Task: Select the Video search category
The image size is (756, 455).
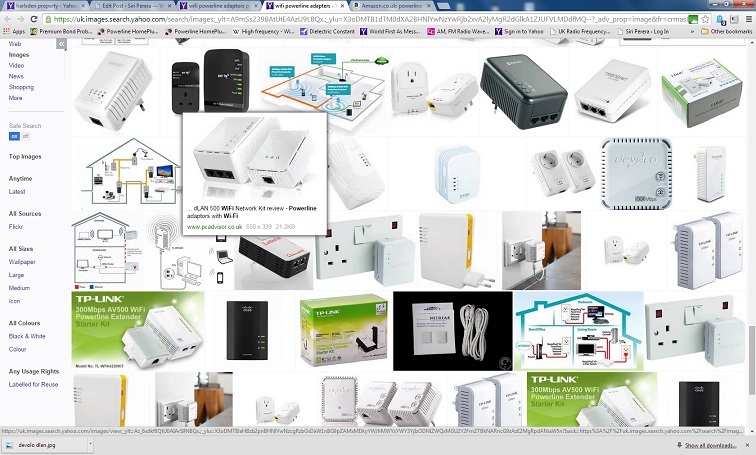Action: pos(16,65)
